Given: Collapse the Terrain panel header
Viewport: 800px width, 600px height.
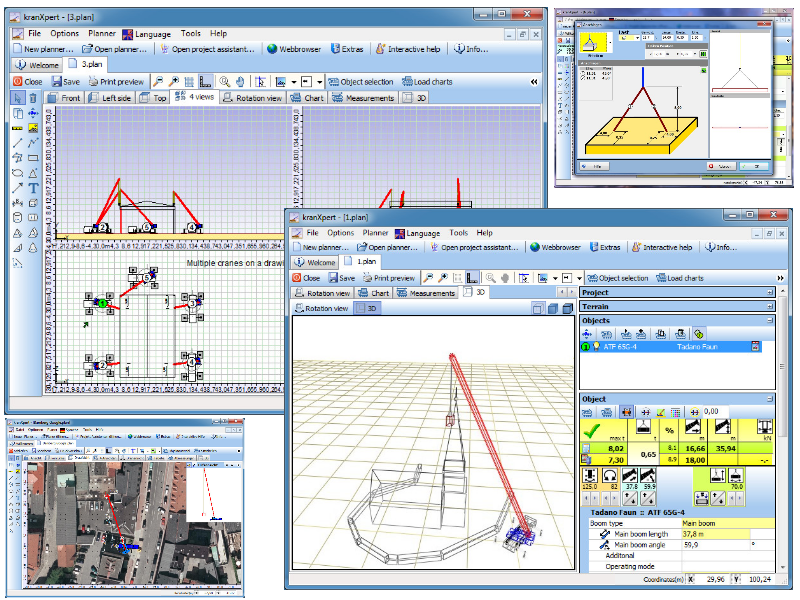Looking at the screenshot, I should 769,307.
